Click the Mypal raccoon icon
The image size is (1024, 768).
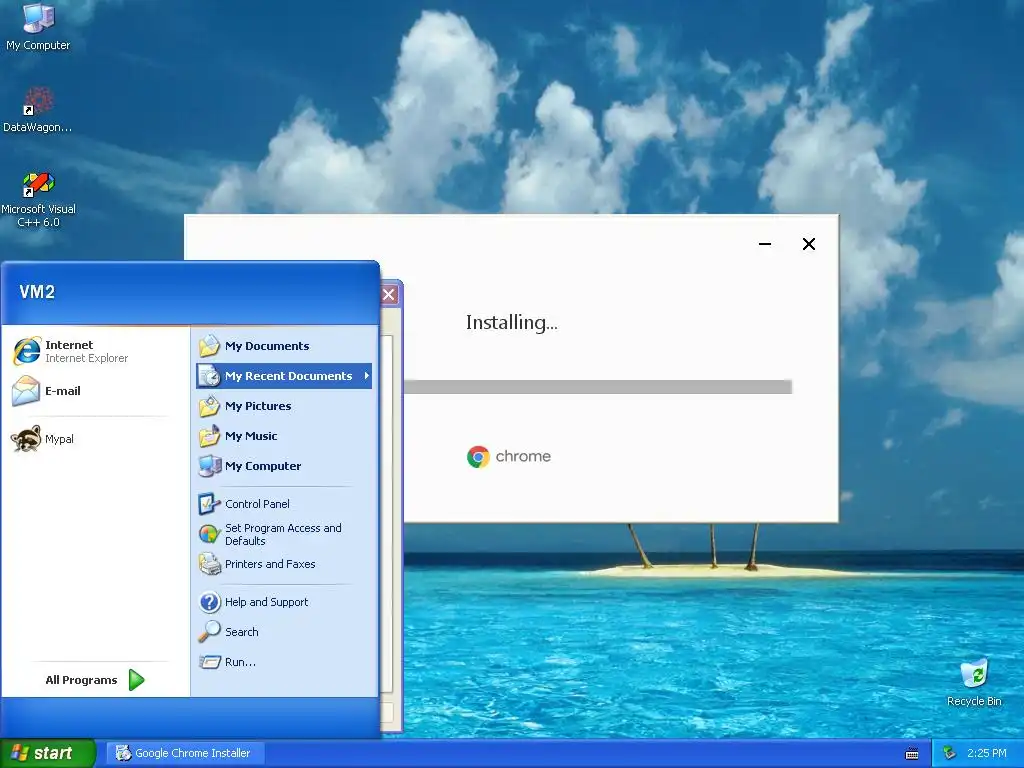pos(26,439)
